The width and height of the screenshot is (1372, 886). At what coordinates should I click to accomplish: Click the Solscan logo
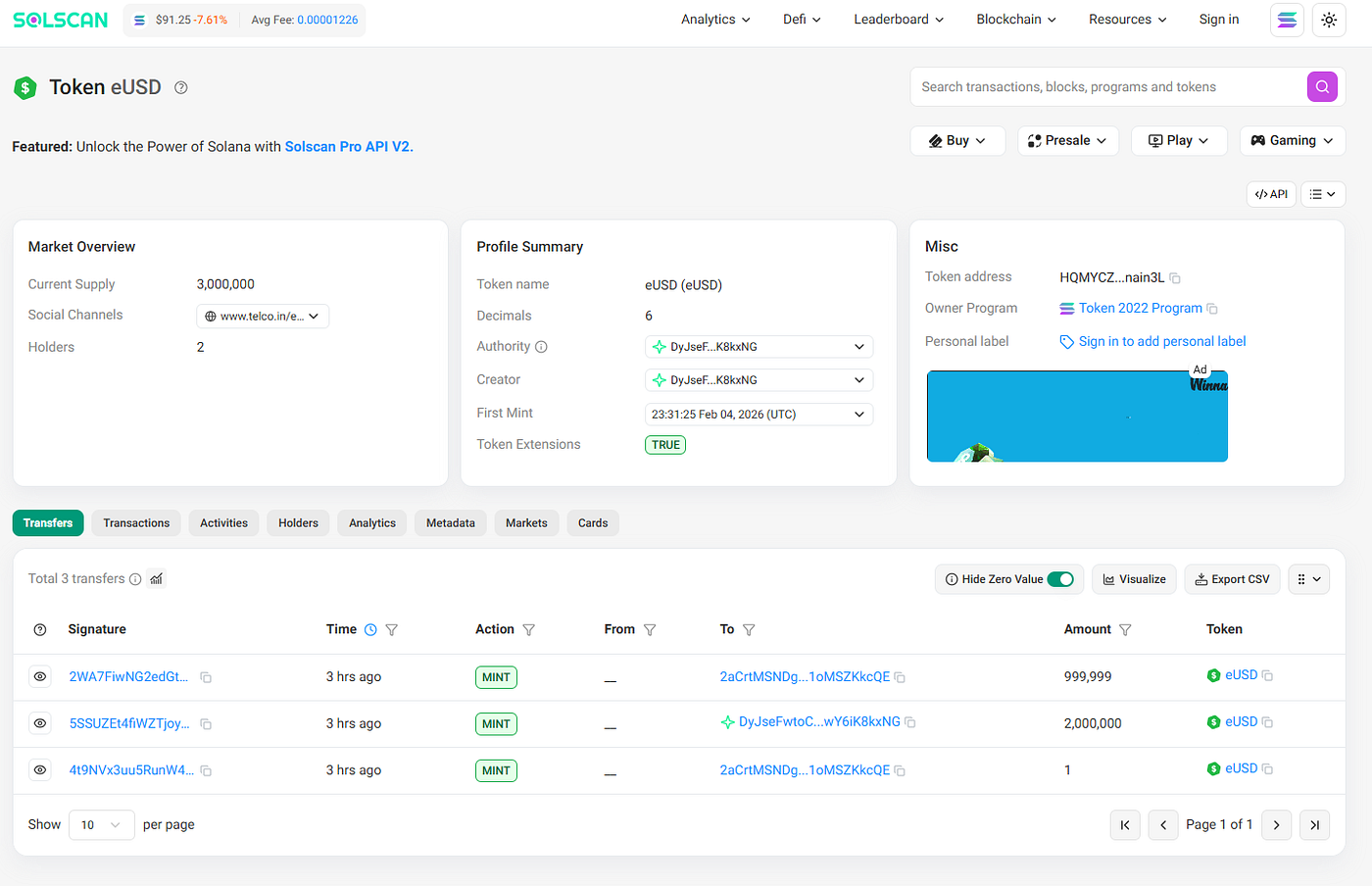pyautogui.click(x=61, y=20)
